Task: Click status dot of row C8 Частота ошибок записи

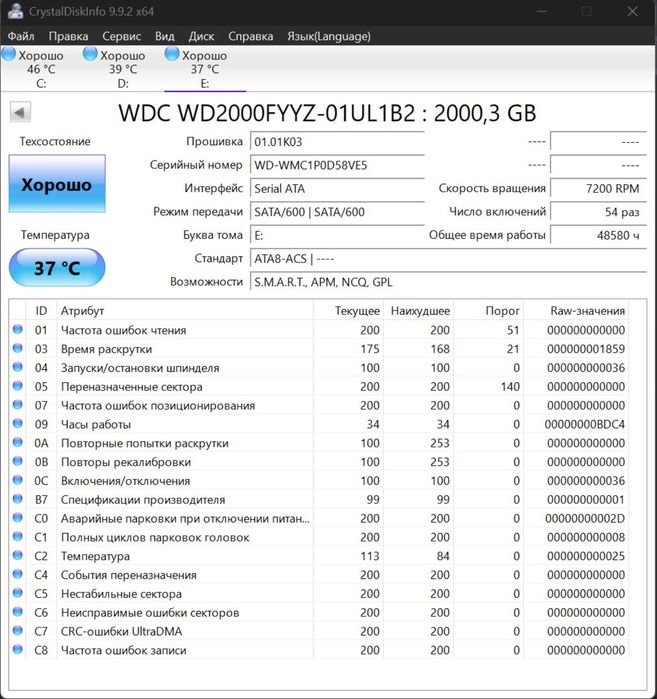Action: tap(17, 649)
